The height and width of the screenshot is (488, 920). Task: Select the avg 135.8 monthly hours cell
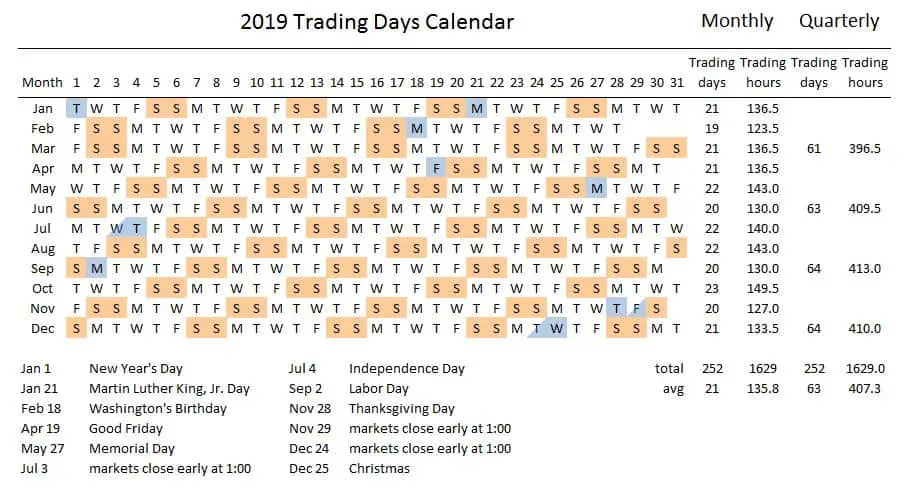[763, 388]
